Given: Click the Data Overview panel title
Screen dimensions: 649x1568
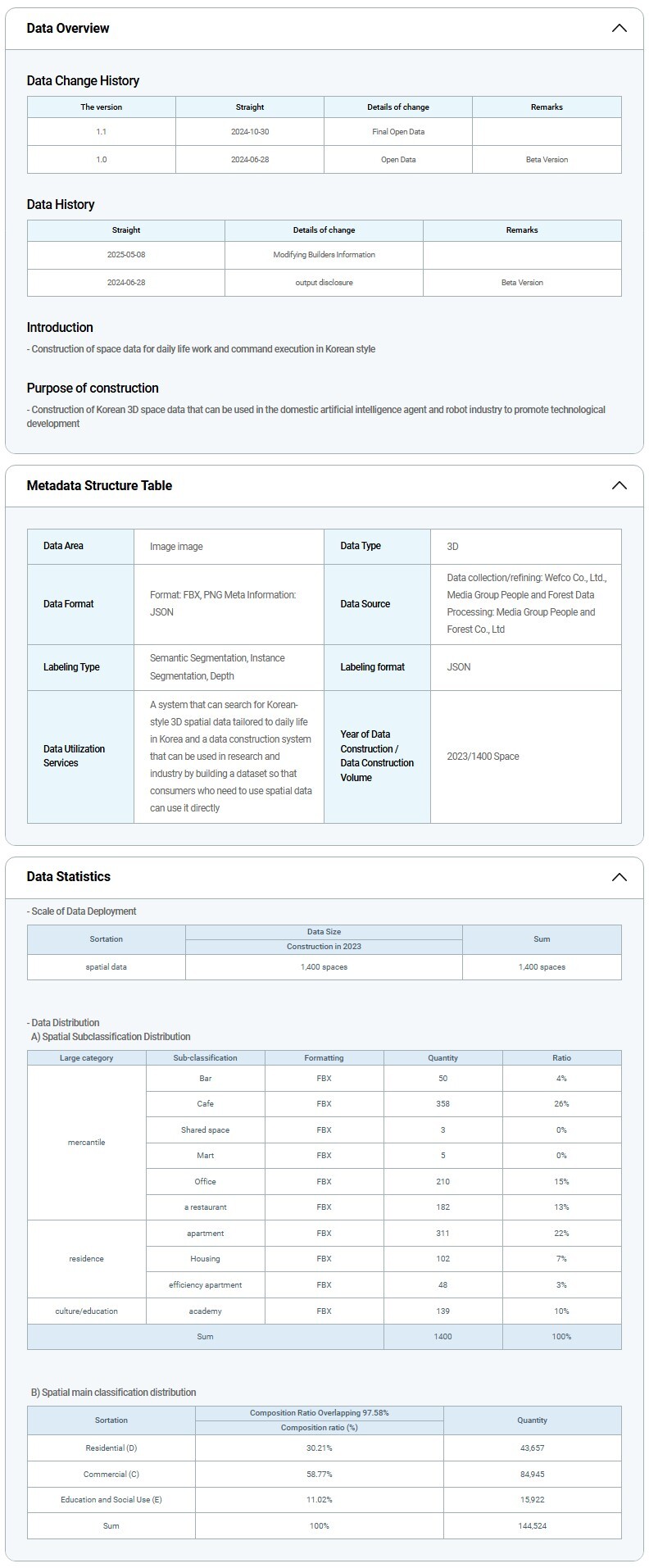Looking at the screenshot, I should pos(68,28).
